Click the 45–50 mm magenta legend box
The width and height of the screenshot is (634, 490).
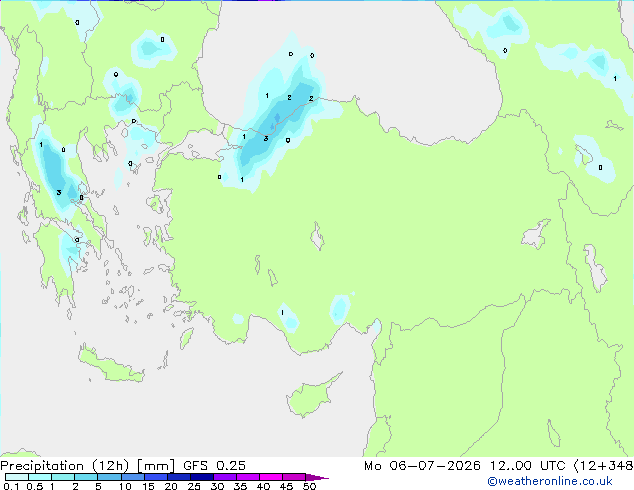294,477
